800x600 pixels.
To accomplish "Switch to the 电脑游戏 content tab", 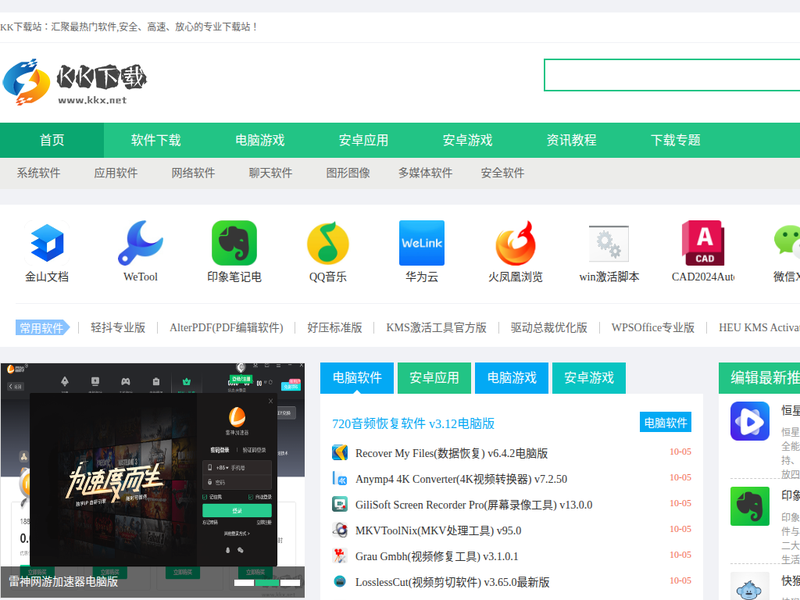I will point(511,378).
